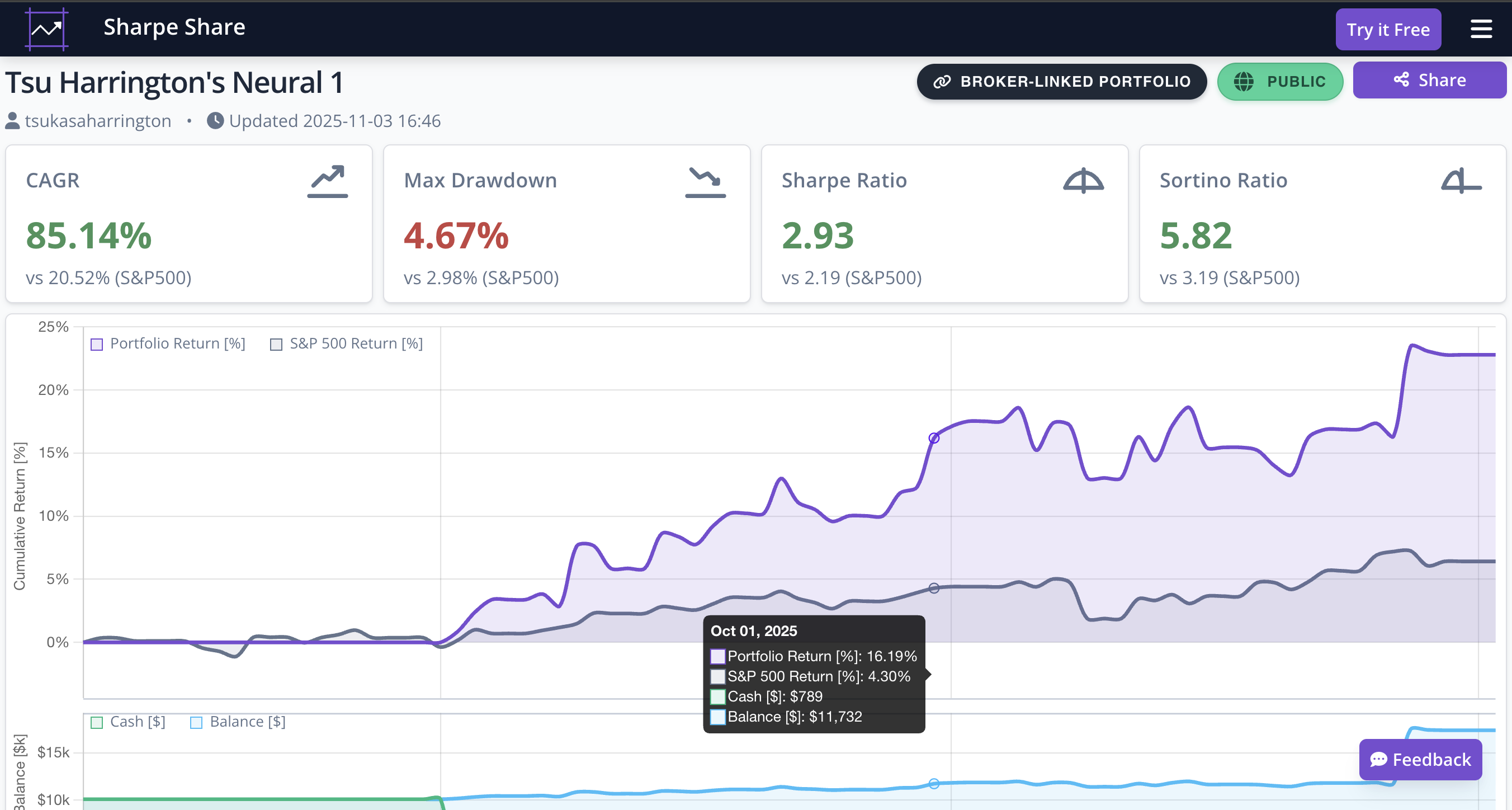The height and width of the screenshot is (810, 1512).
Task: Click the user icon beside tsukasaharrington
Action: tap(12, 120)
